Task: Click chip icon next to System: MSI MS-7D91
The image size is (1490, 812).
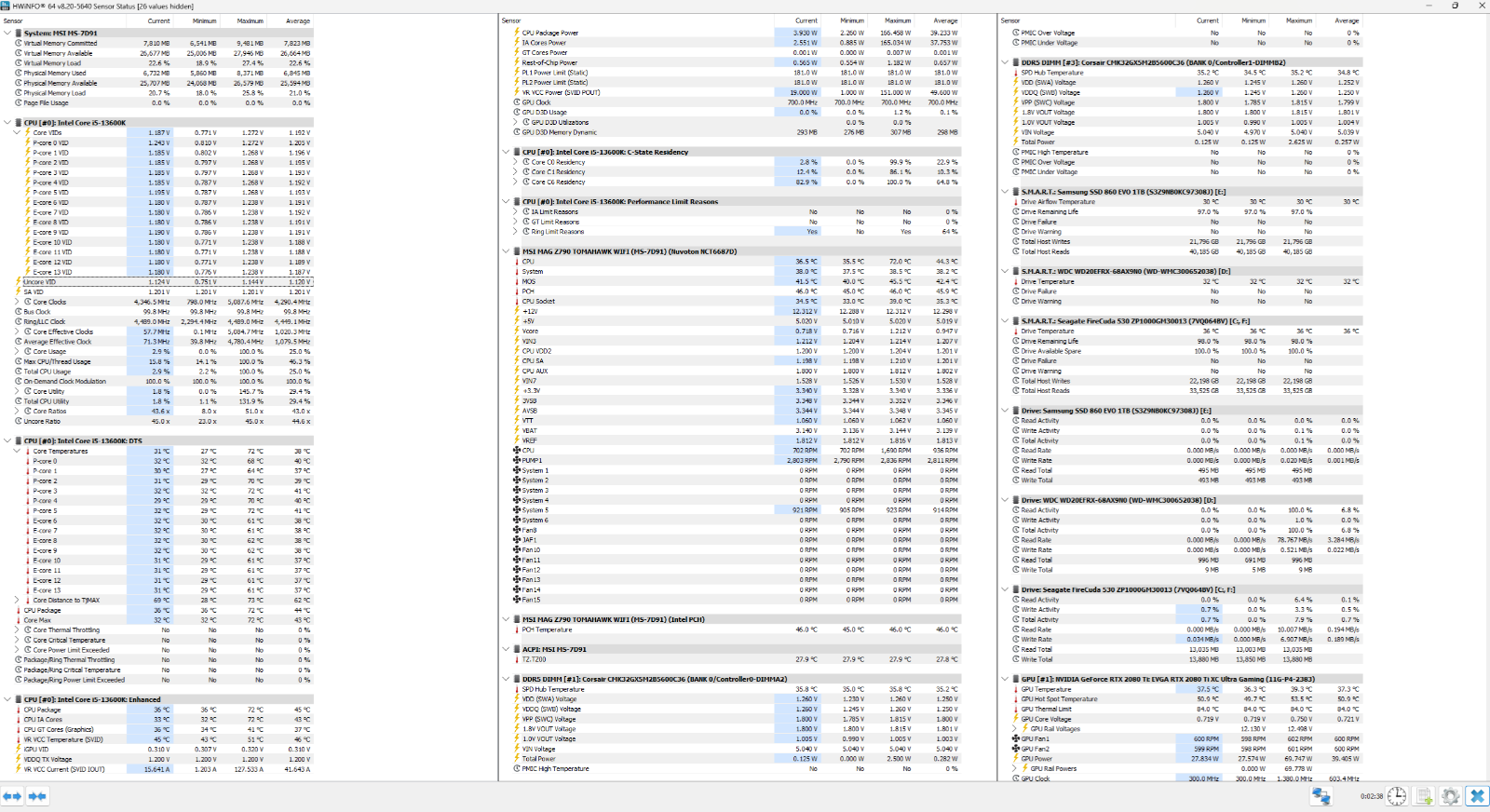Action: (x=19, y=33)
